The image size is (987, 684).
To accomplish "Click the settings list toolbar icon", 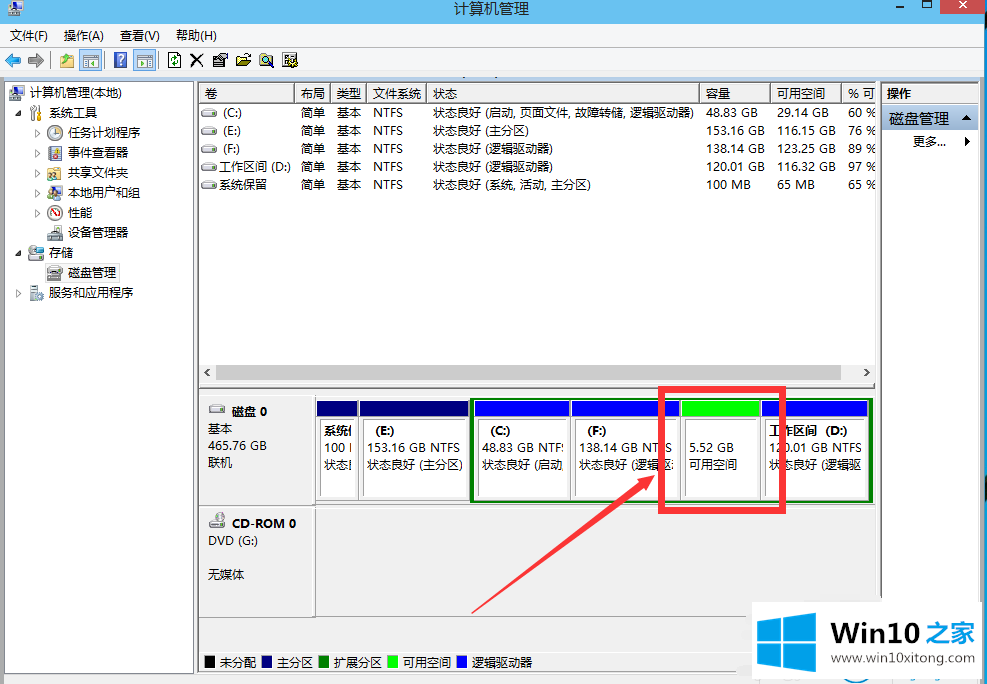I will pos(290,60).
